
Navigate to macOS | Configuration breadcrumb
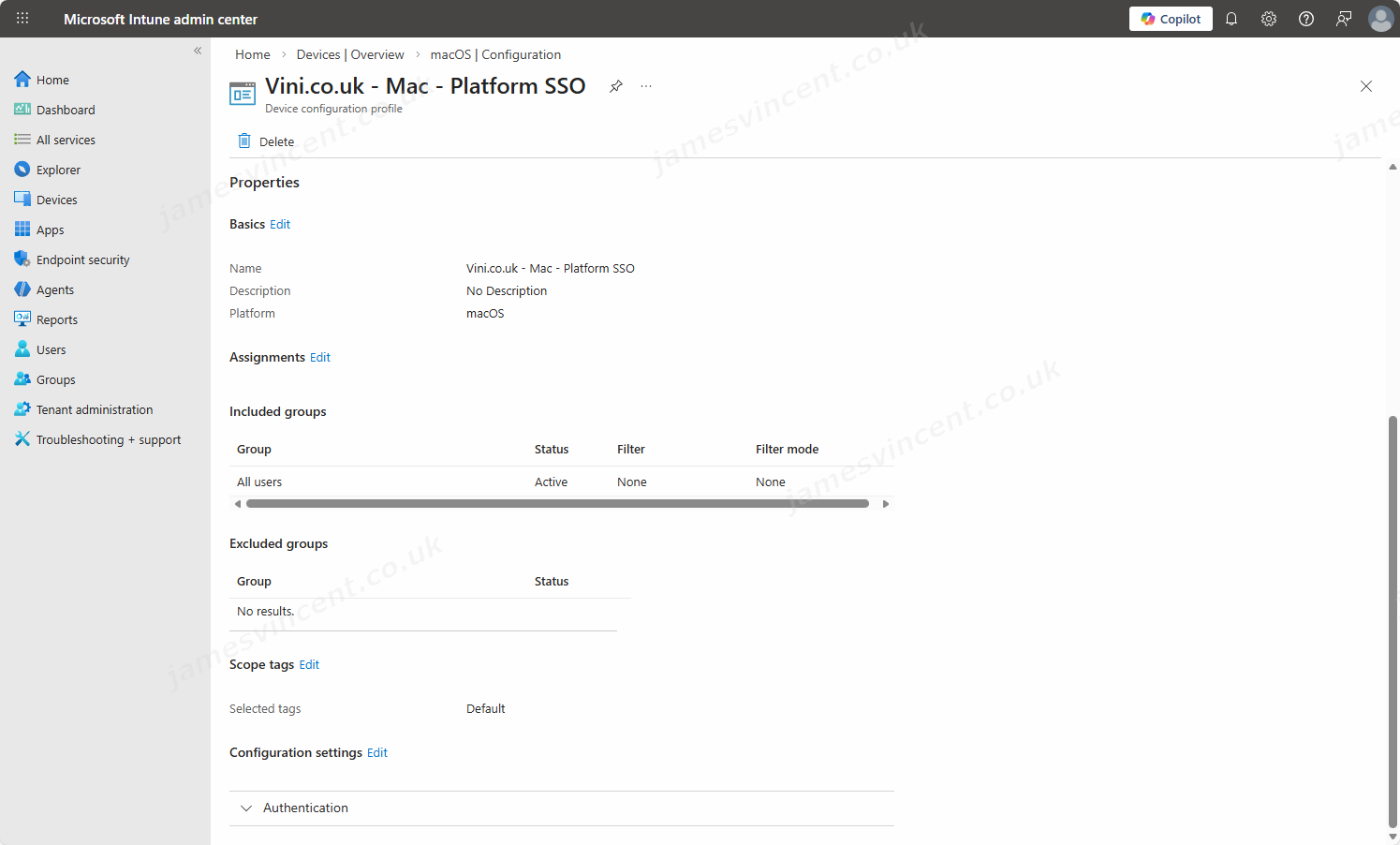495,54
